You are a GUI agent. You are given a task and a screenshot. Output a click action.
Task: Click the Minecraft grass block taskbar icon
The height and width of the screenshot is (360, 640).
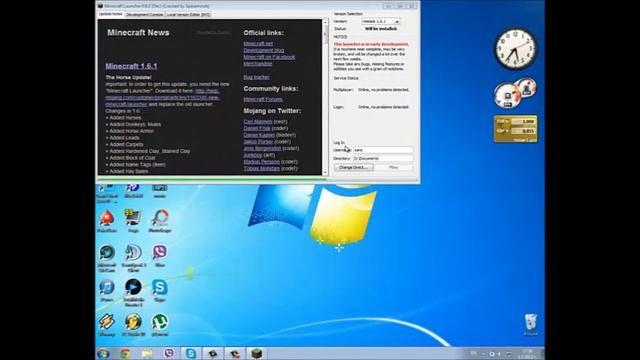256,353
